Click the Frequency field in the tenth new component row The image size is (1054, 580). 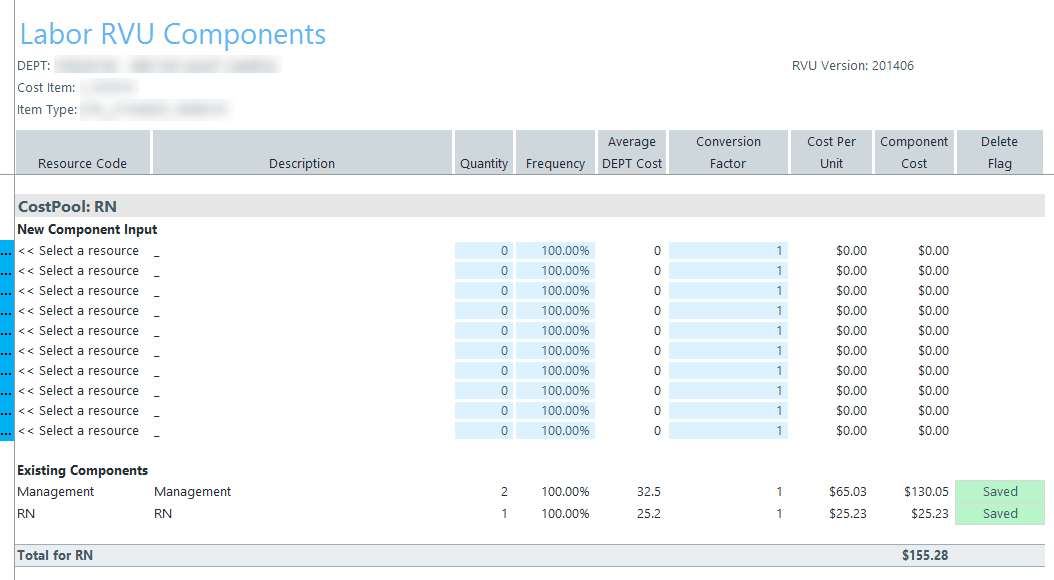click(x=555, y=431)
